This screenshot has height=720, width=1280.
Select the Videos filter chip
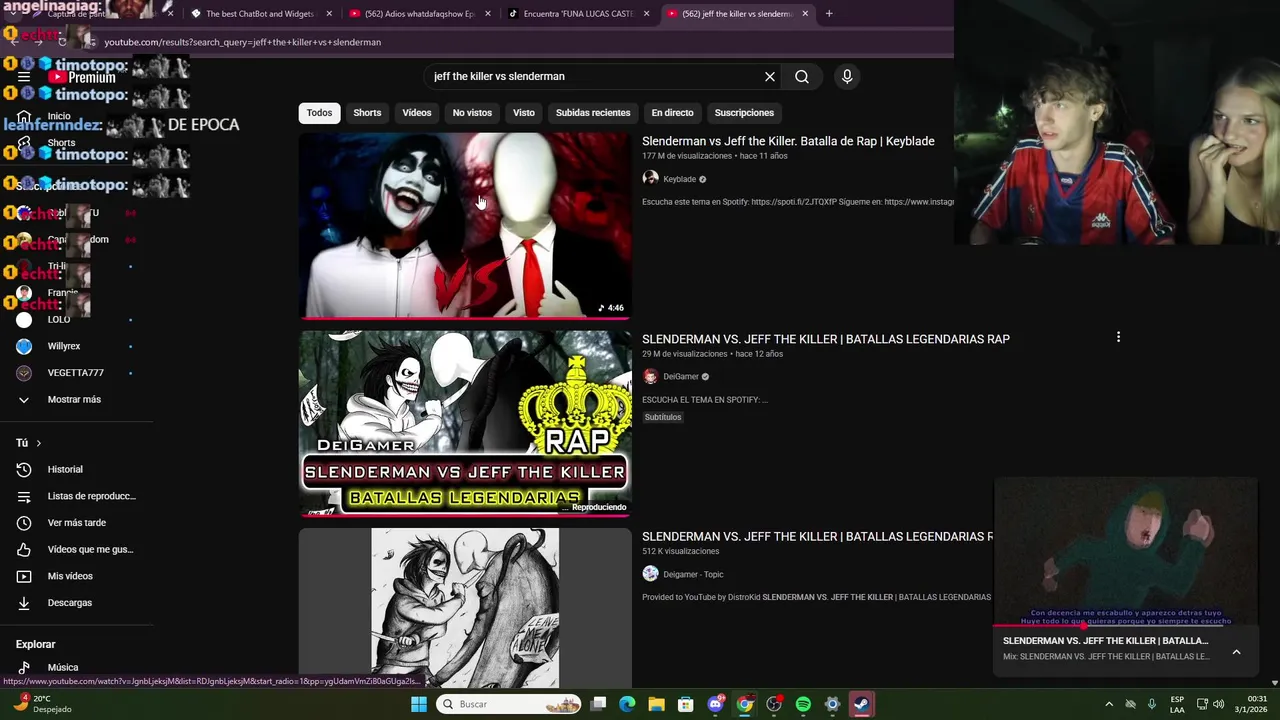pyautogui.click(x=417, y=113)
